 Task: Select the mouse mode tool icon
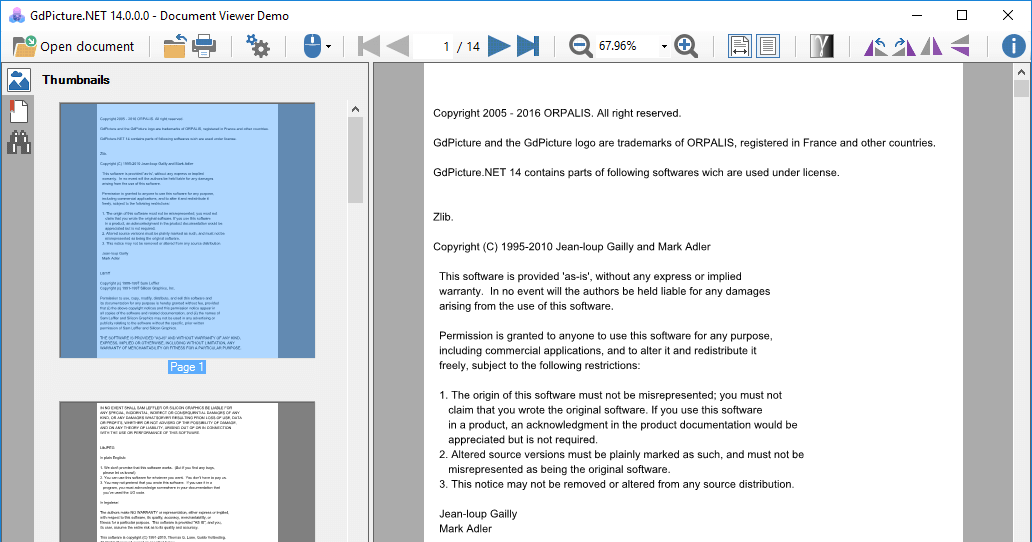point(312,46)
